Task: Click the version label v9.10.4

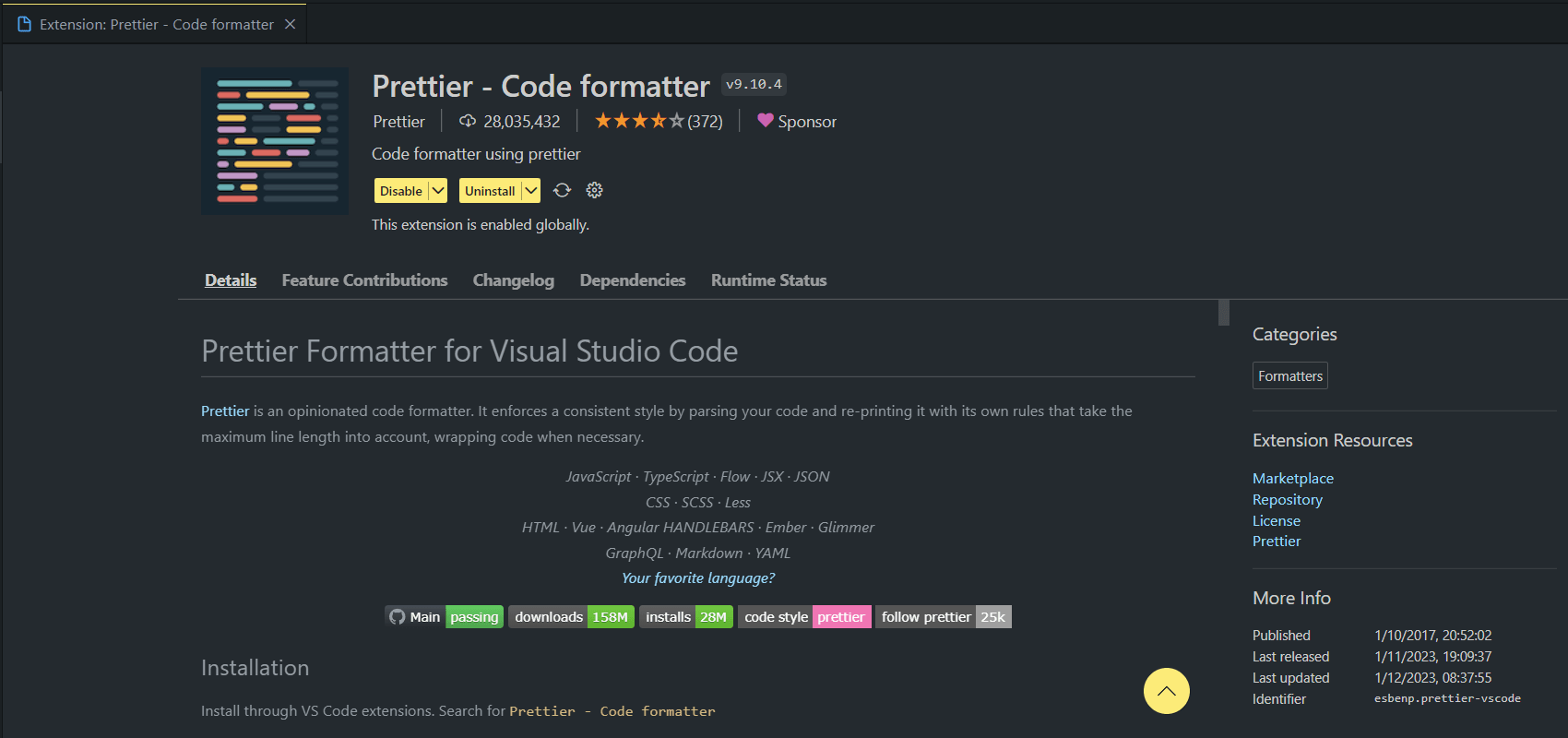Action: click(x=754, y=84)
